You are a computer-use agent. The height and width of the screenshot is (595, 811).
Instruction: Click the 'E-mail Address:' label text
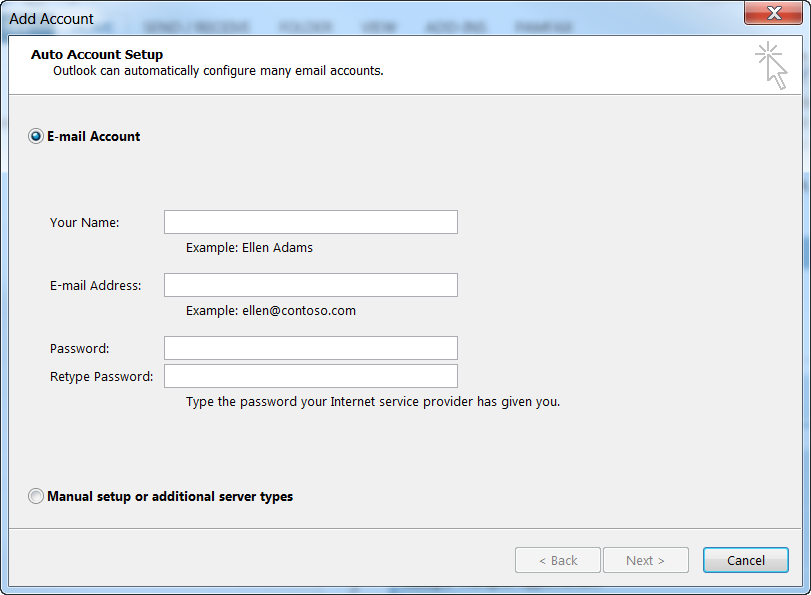click(96, 285)
